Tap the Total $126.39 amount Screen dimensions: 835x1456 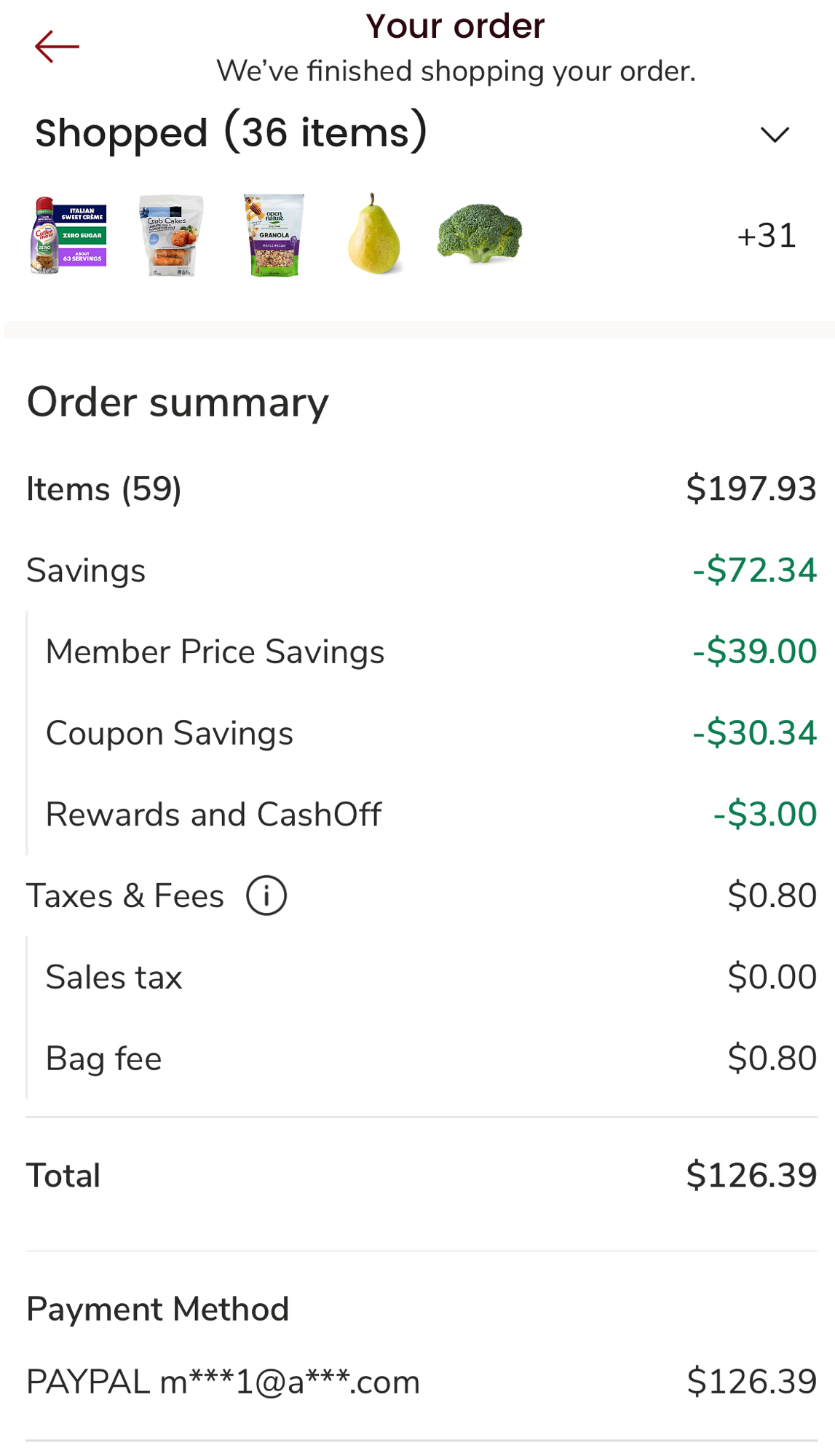point(751,1176)
